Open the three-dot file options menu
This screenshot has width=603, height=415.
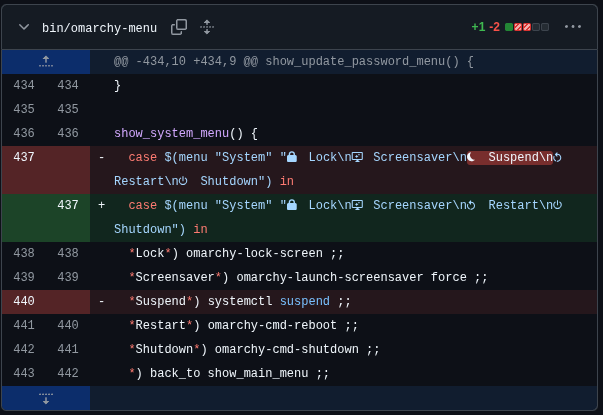573,27
